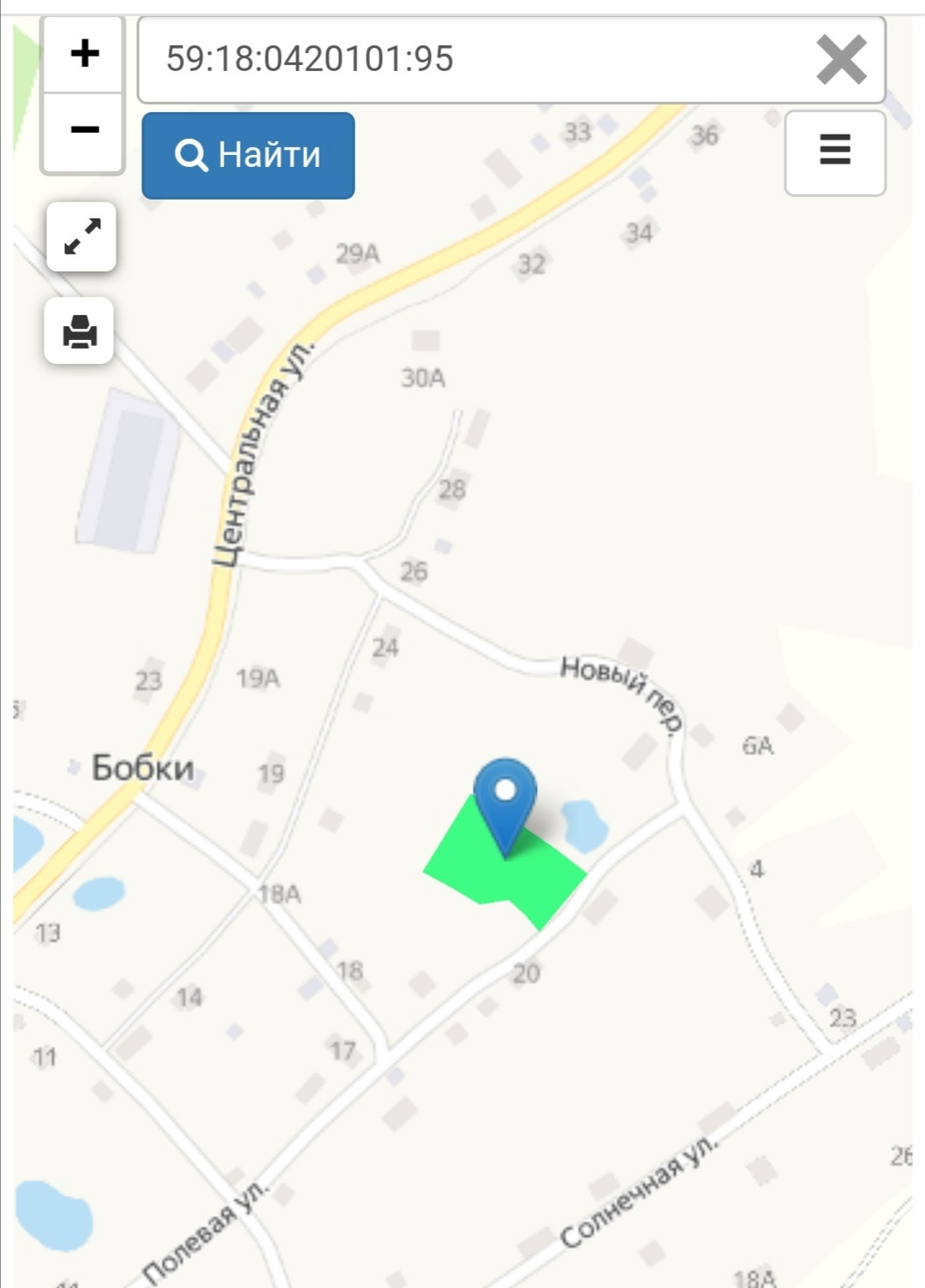Image resolution: width=925 pixels, height=1288 pixels.
Task: Print the map with printer icon
Action: pyautogui.click(x=80, y=331)
